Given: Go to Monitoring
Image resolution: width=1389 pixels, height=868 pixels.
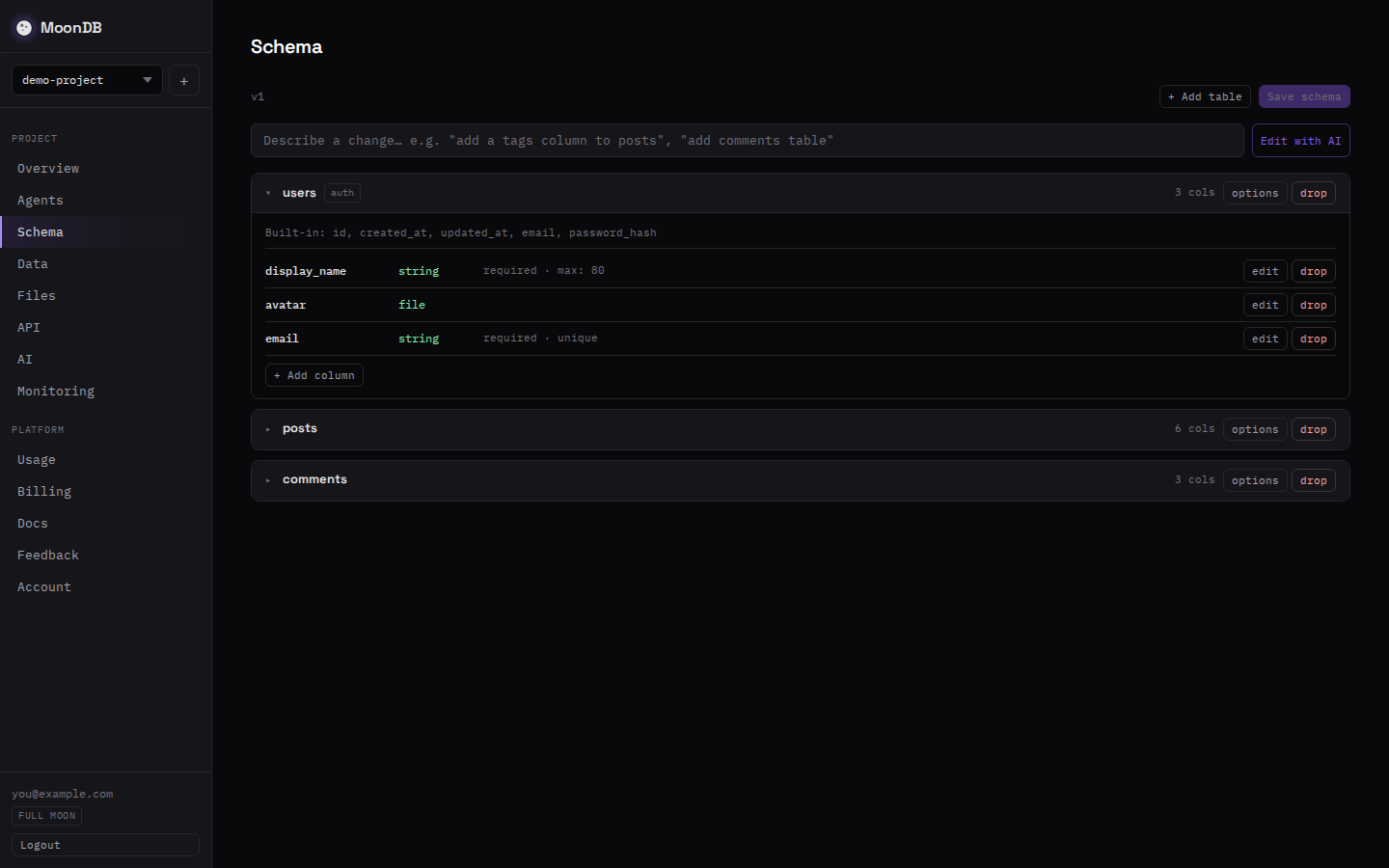Looking at the screenshot, I should click(x=106, y=392).
